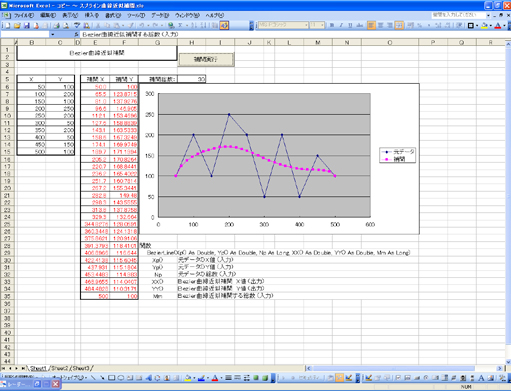Click the Open folder icon
The width and height of the screenshot is (511, 391).
[x=17, y=25]
